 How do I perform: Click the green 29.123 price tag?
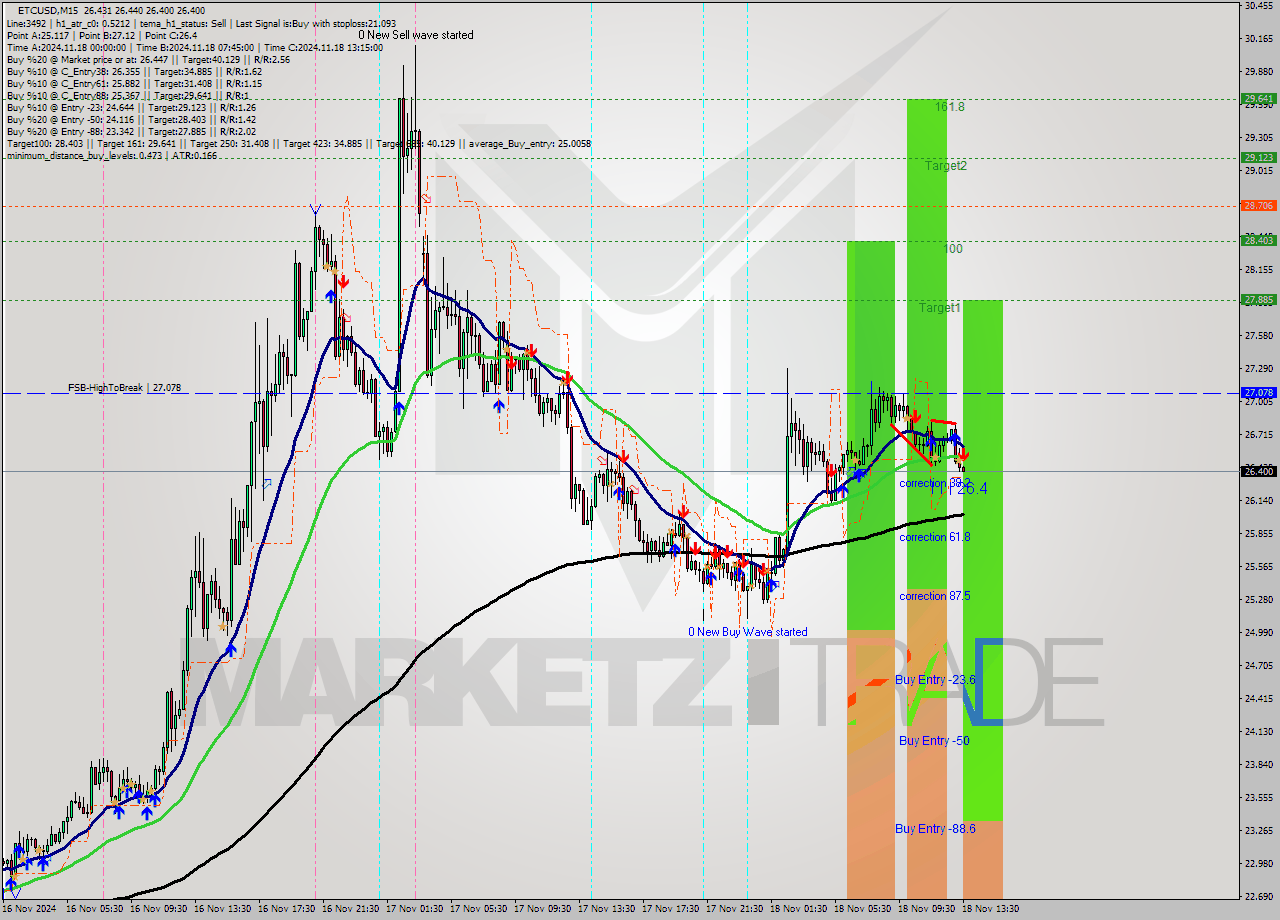[x=1258, y=157]
